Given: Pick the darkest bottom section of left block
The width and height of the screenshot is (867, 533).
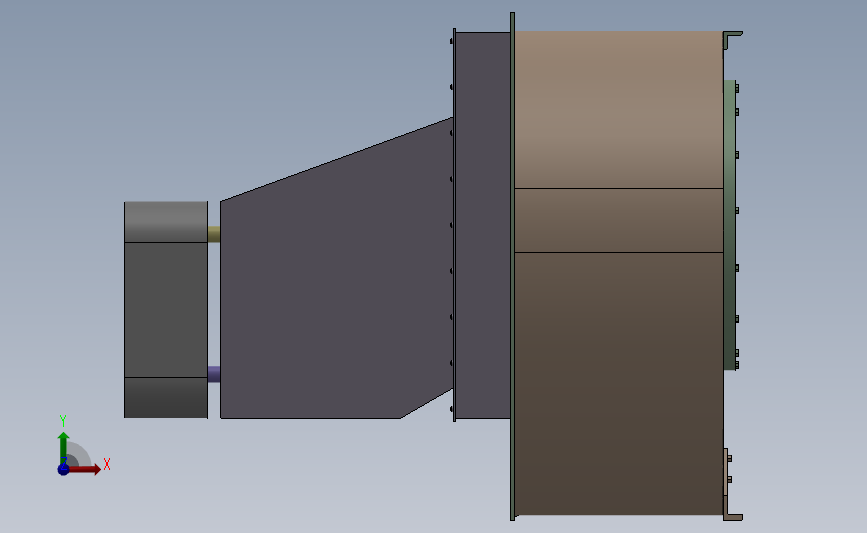Looking at the screenshot, I should point(166,398).
